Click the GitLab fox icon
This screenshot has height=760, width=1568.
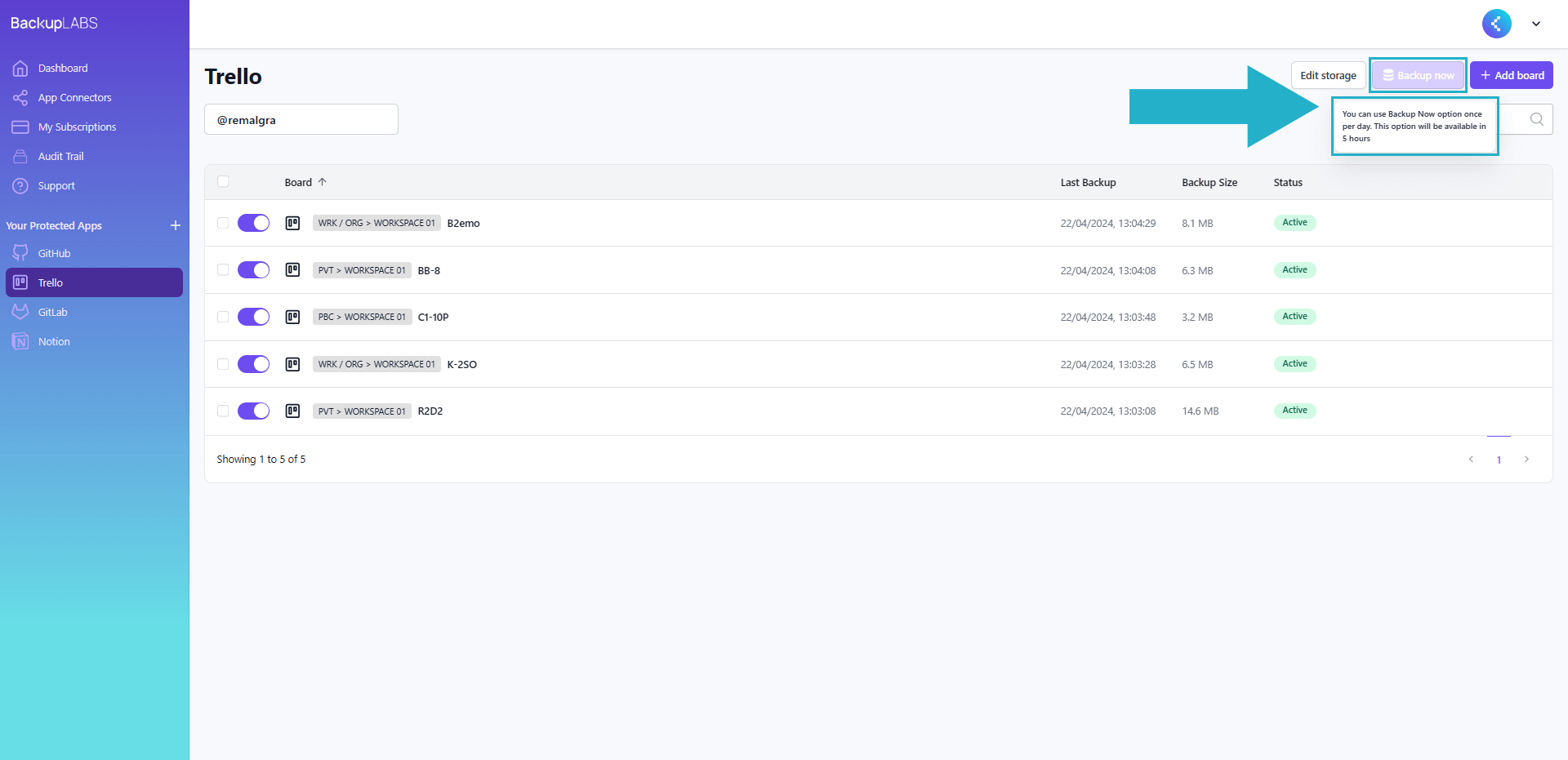pyautogui.click(x=20, y=312)
